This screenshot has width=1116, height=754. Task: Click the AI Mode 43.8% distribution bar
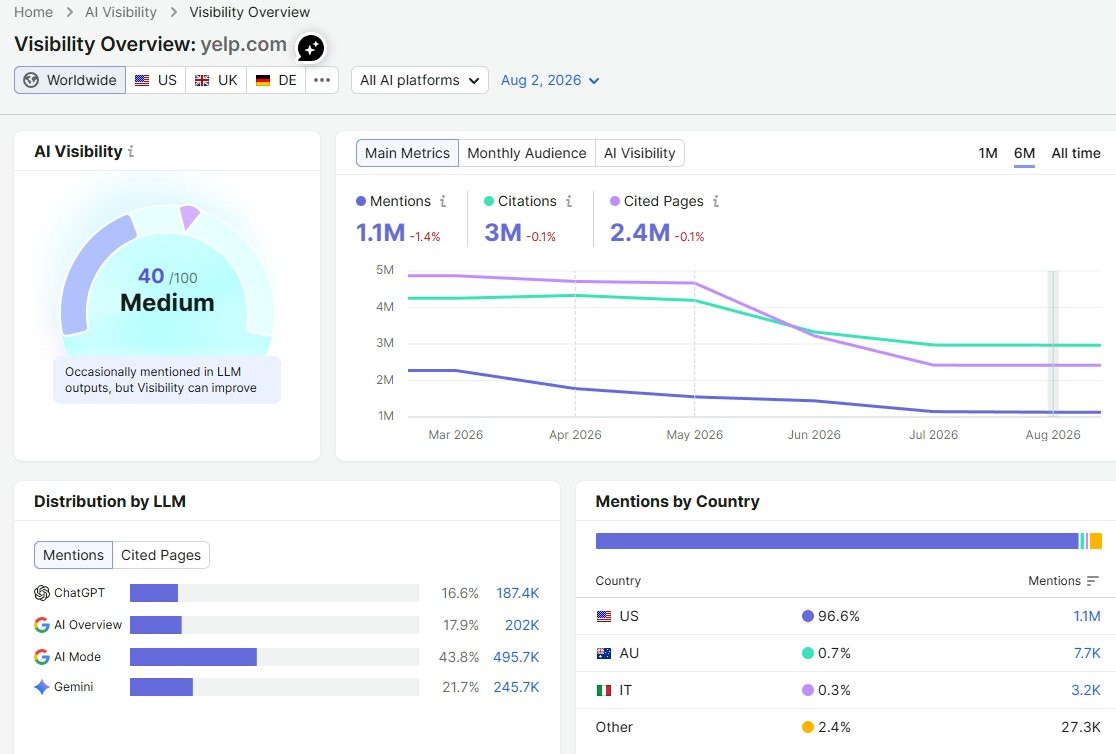point(194,657)
